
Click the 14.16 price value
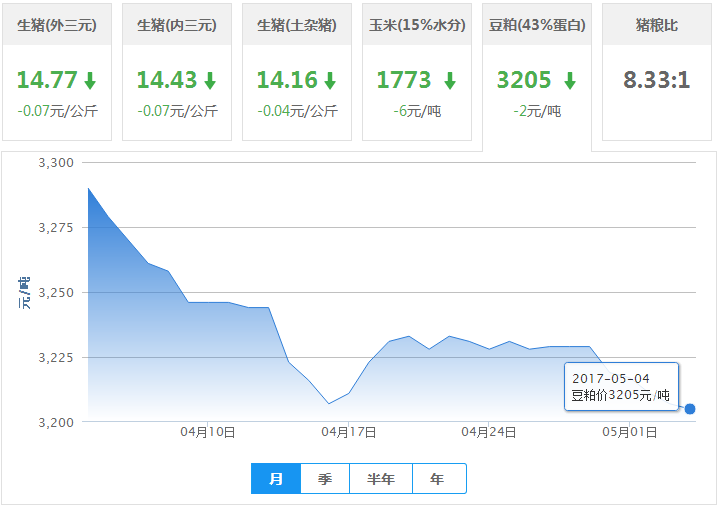[x=287, y=80]
